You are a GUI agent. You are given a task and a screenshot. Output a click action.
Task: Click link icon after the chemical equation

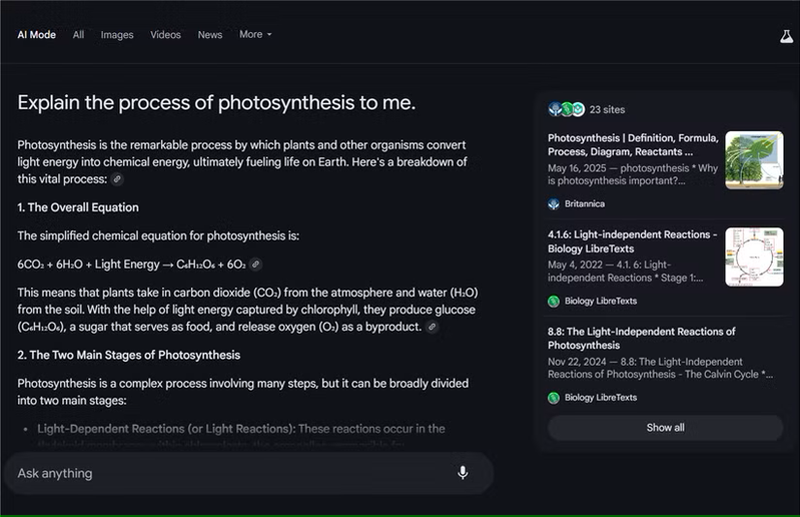pos(256,264)
